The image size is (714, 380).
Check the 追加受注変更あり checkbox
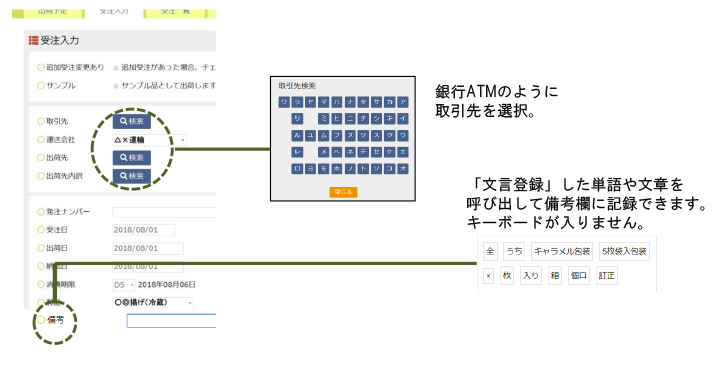[116, 67]
